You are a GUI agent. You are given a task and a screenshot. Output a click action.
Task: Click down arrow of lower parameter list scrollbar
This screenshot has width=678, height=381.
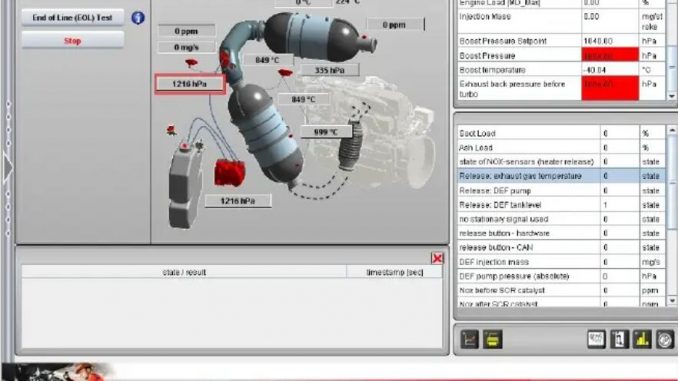point(672,301)
